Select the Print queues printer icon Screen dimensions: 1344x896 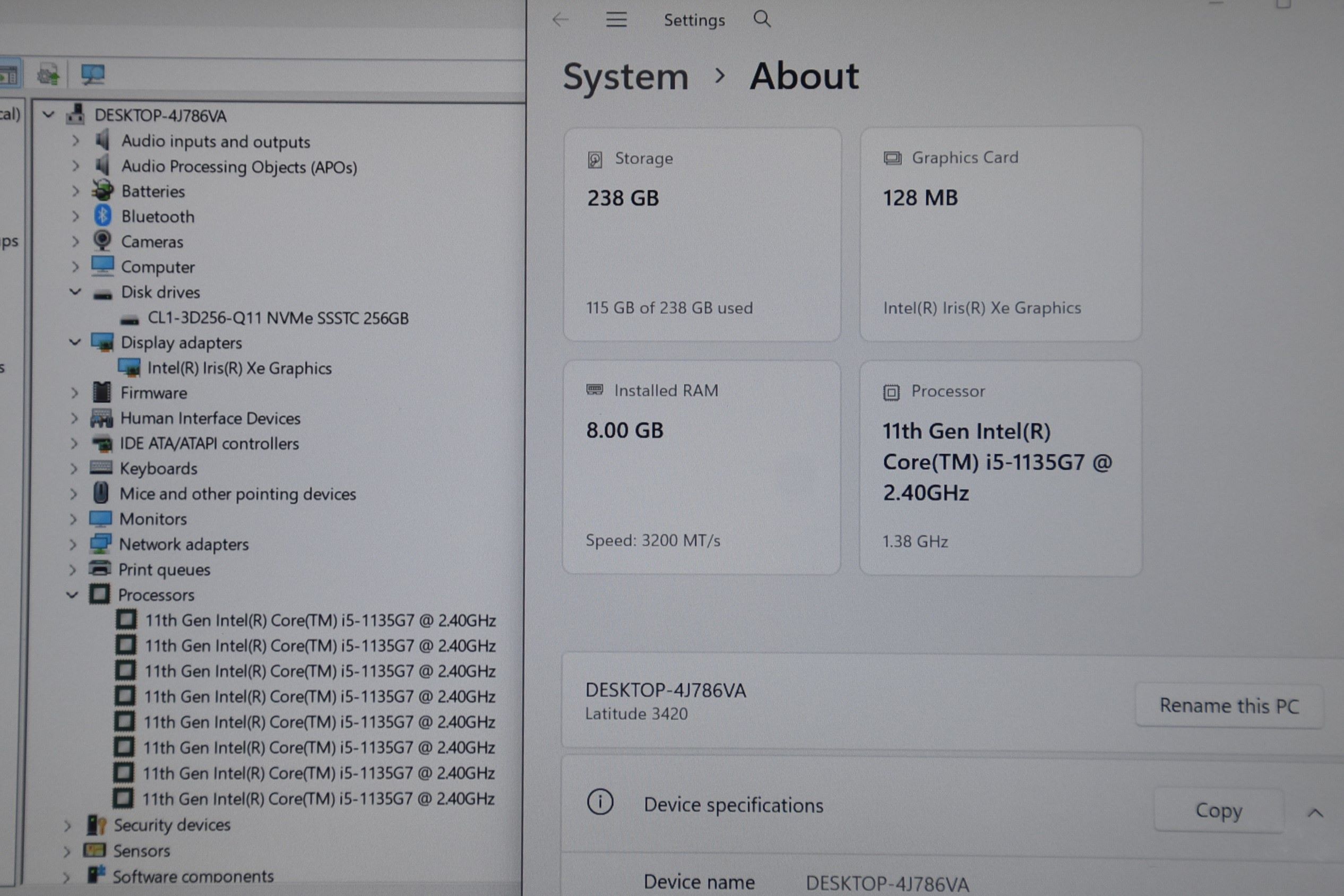click(x=100, y=568)
